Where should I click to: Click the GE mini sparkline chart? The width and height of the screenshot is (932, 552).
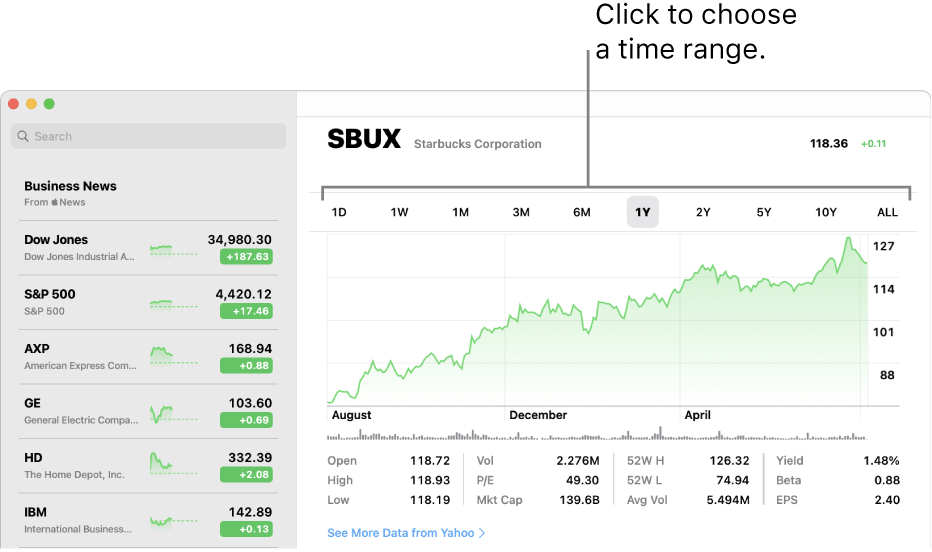pos(173,414)
